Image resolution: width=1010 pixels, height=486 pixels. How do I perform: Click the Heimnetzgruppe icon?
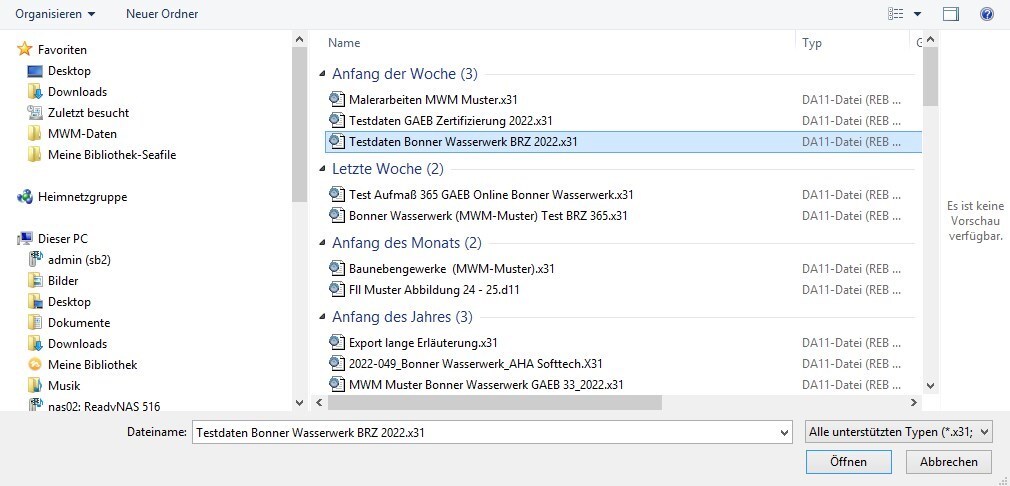tap(24, 197)
